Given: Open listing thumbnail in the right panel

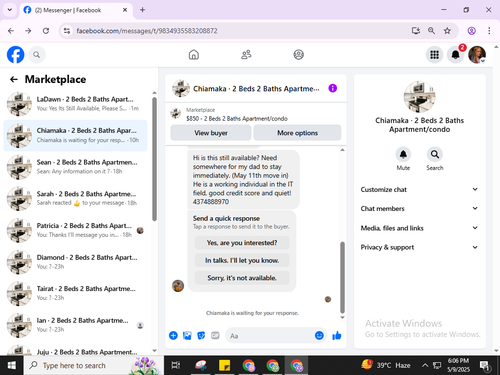Looking at the screenshot, I should [x=419, y=97].
